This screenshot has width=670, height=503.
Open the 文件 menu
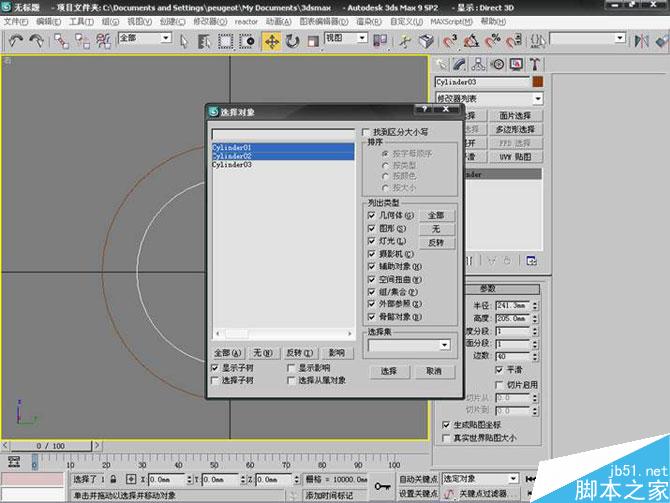[x=14, y=21]
